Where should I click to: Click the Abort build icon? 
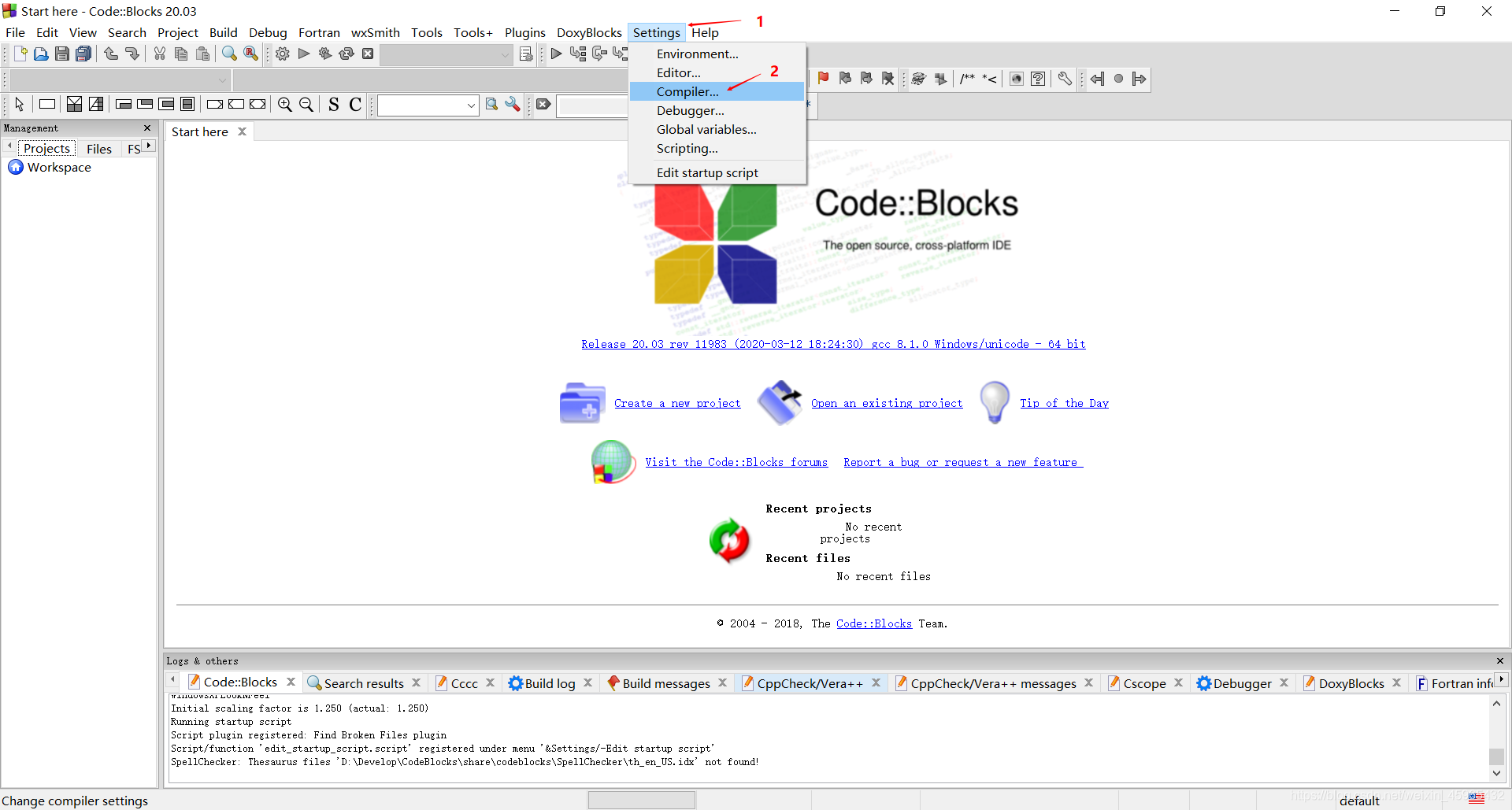[x=368, y=54]
